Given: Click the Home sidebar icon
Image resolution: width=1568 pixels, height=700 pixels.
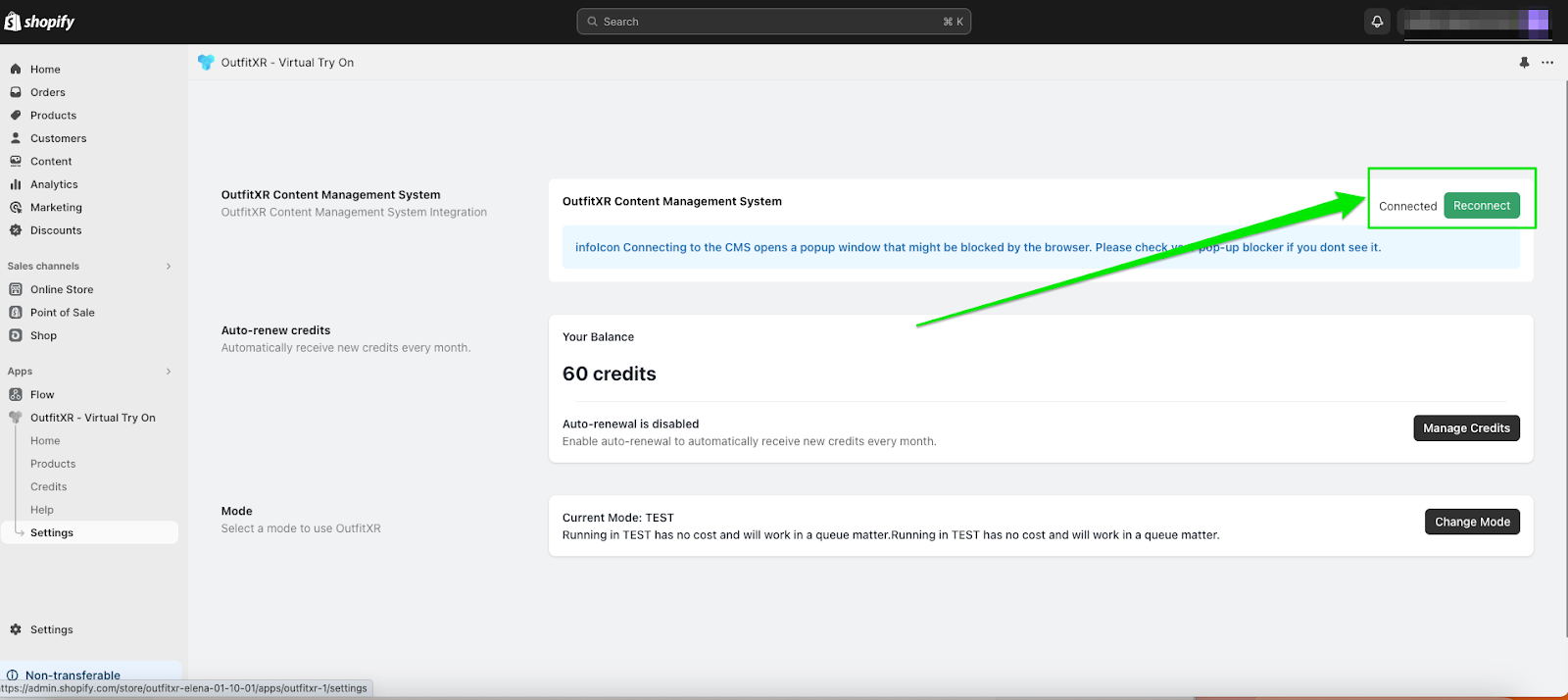Looking at the screenshot, I should pos(16,69).
